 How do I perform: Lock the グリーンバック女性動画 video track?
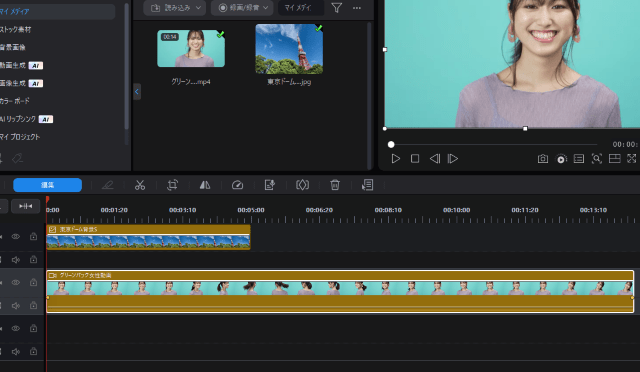33,283
